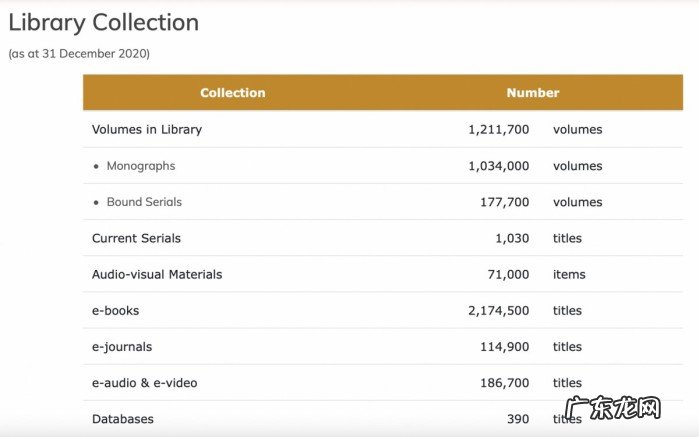The image size is (699, 437).
Task: Click the e-journals row label
Action: click(122, 347)
